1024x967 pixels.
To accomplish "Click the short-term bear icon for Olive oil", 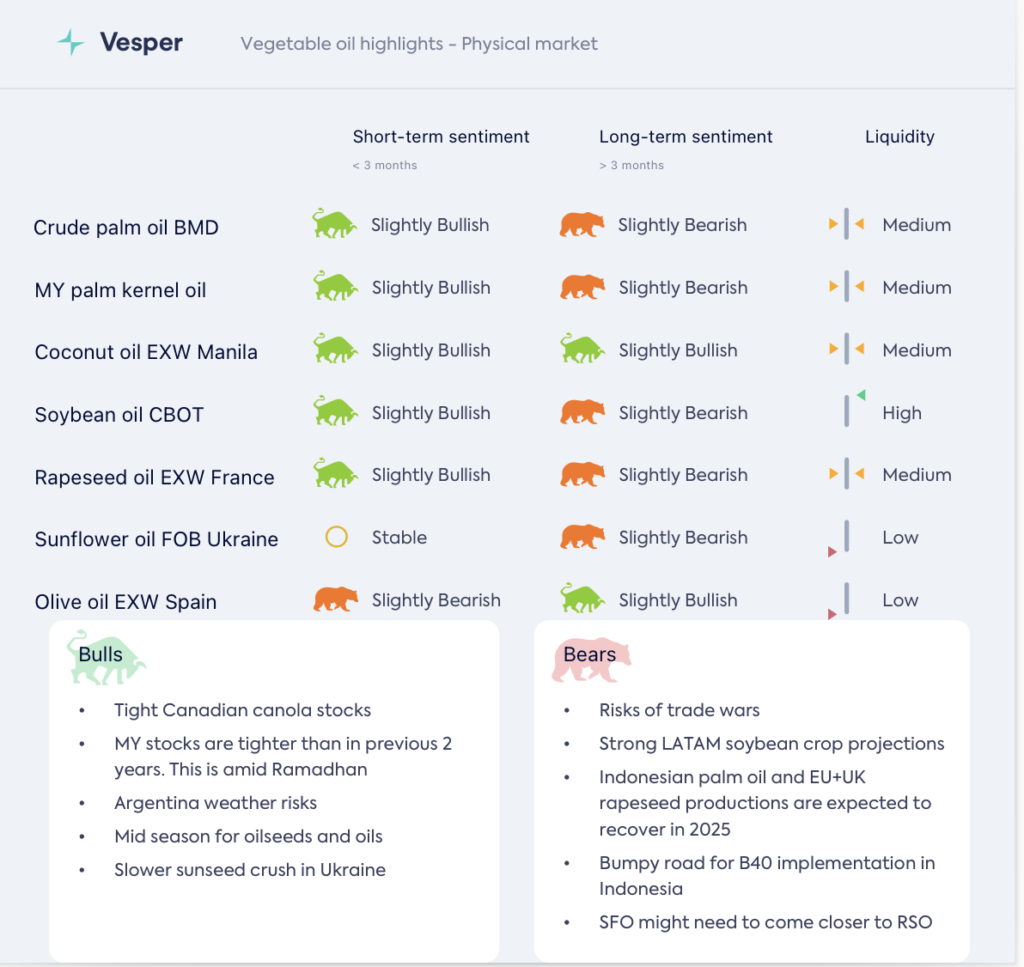I will point(336,599).
